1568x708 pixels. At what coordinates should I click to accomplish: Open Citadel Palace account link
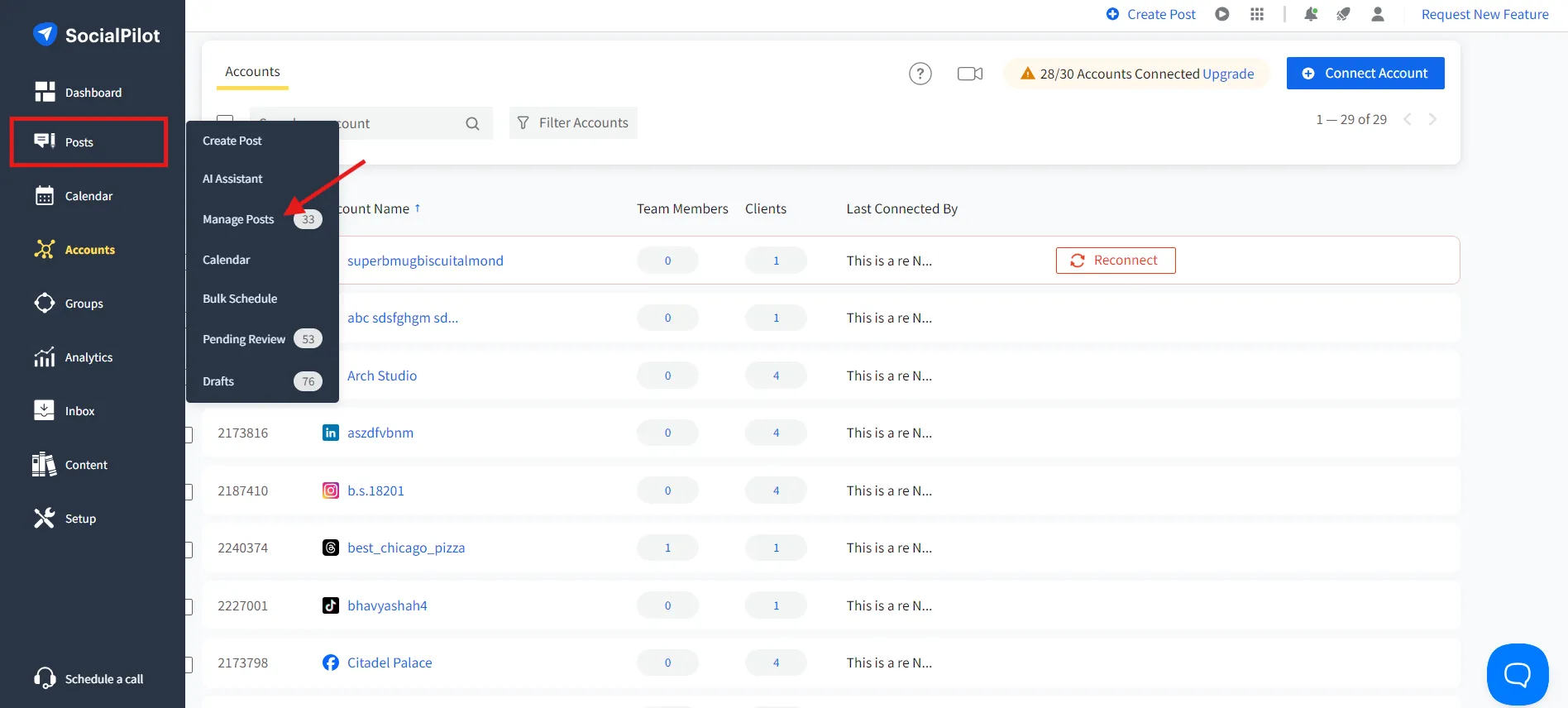[390, 663]
